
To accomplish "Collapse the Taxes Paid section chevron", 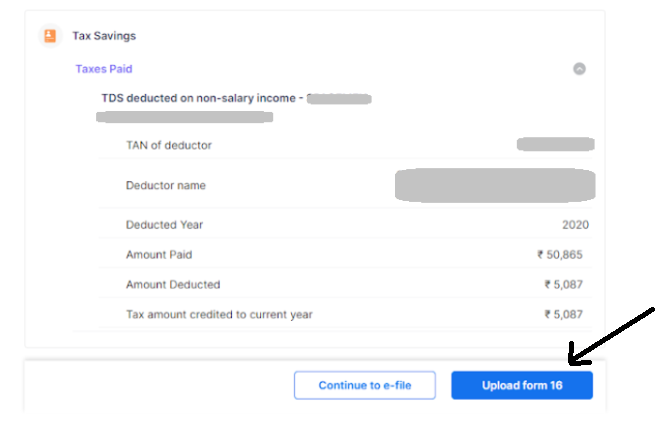I will (579, 69).
